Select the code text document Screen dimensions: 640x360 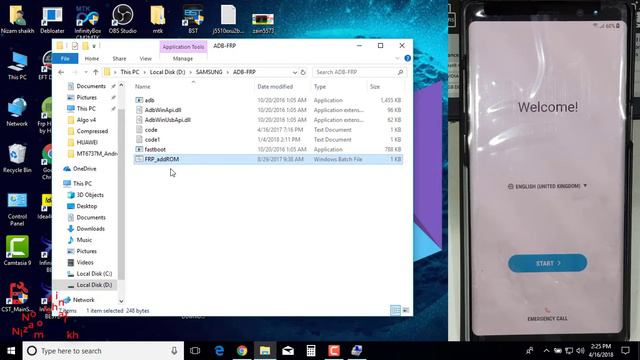tap(268, 129)
